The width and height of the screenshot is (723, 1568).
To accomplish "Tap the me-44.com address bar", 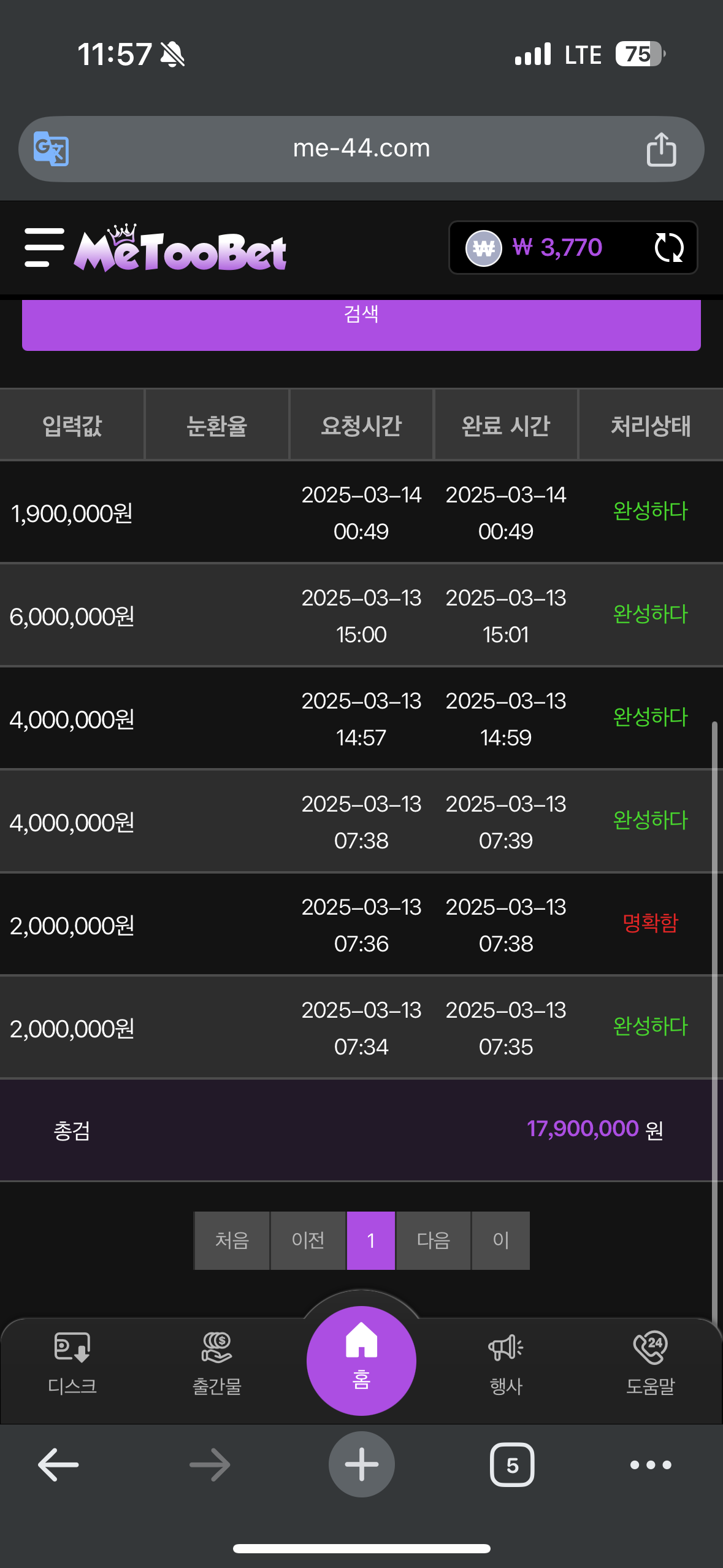I will (x=361, y=148).
